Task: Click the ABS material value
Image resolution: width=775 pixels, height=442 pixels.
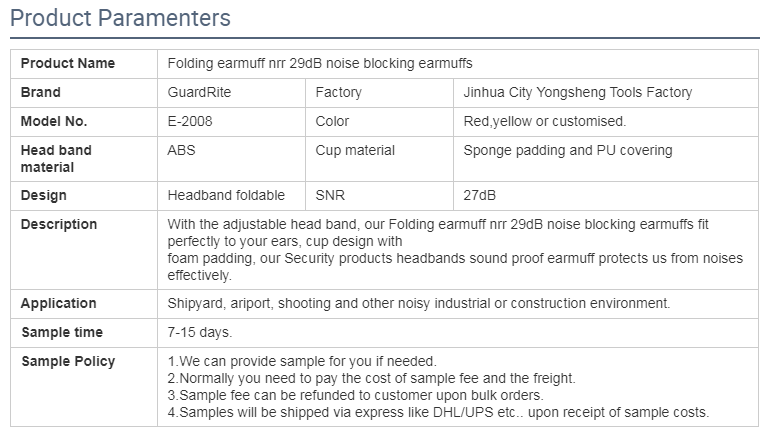Action: (x=181, y=150)
